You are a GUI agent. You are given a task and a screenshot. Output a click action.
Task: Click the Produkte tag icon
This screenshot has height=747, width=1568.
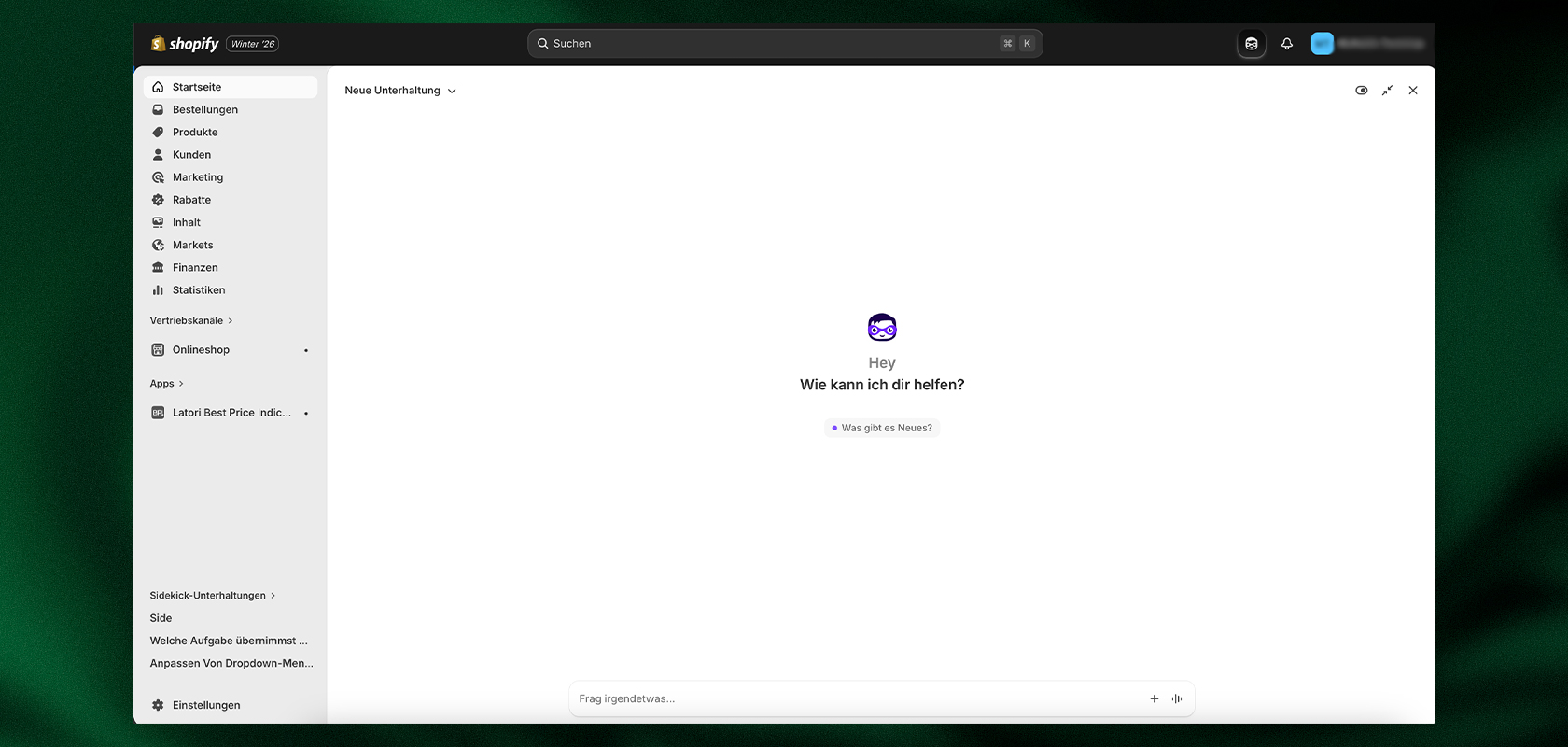pos(158,132)
